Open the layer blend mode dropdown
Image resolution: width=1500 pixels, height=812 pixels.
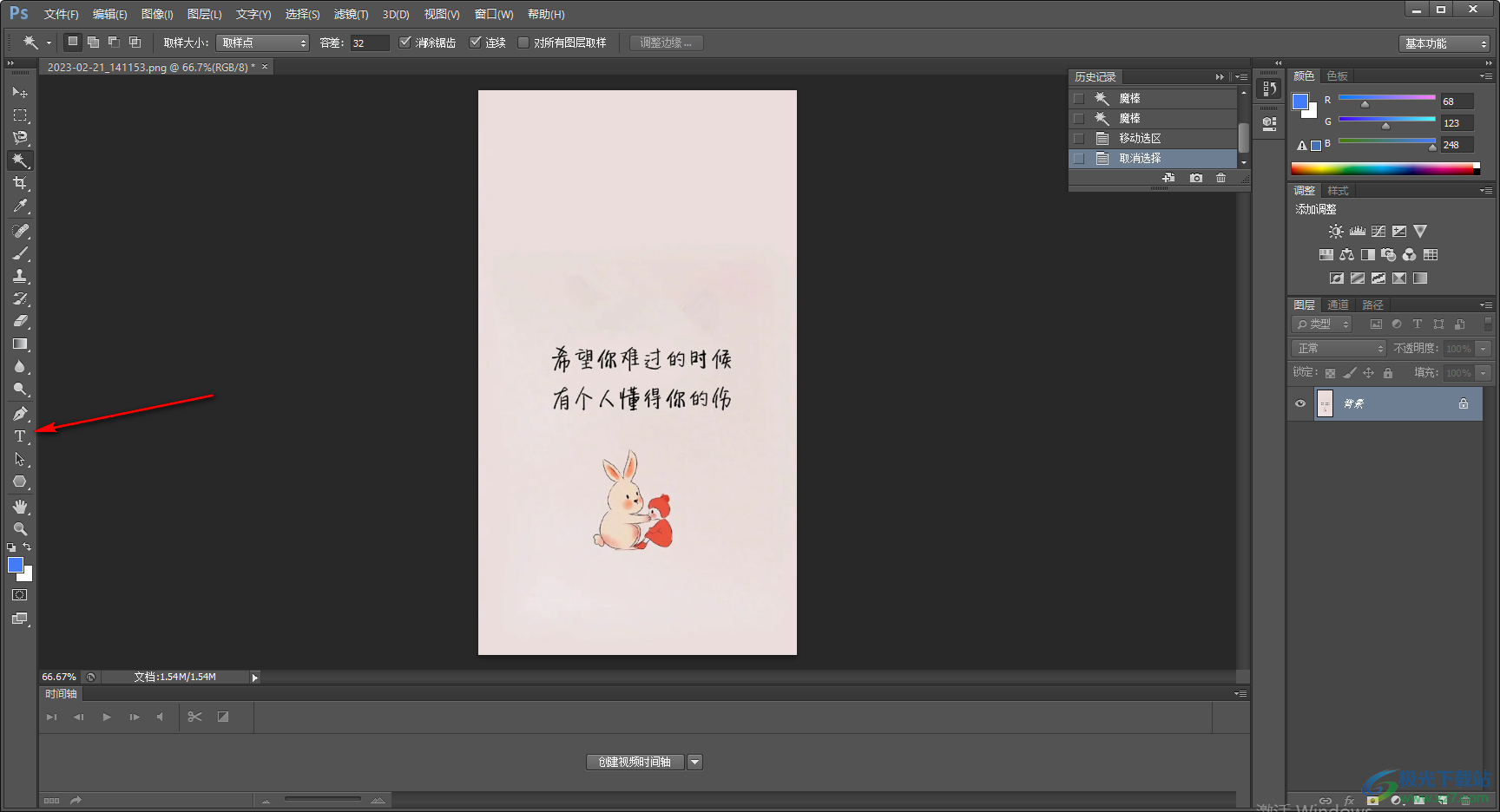1339,348
